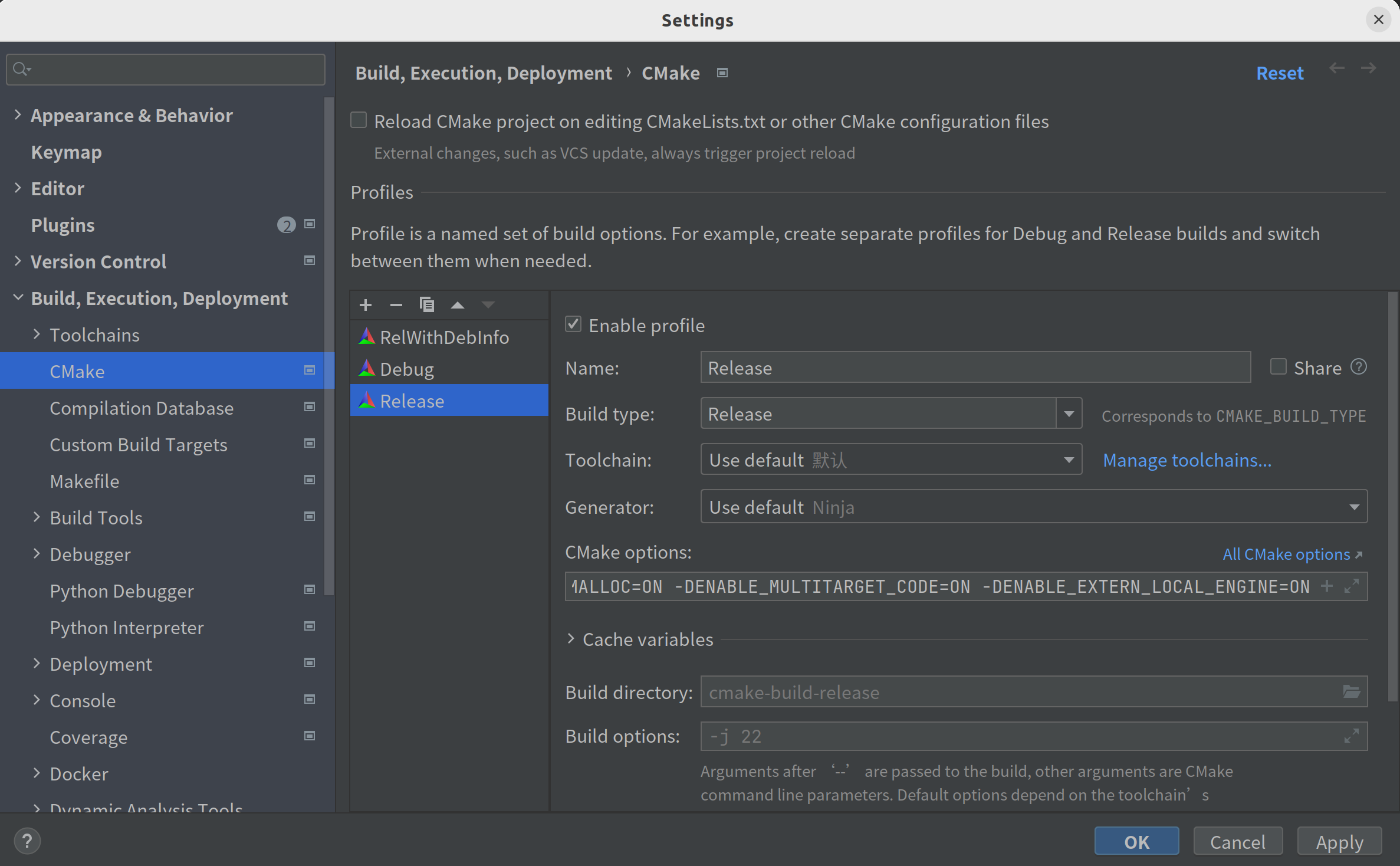Open the help icon at bottom left
The image size is (1400, 866).
click(27, 841)
